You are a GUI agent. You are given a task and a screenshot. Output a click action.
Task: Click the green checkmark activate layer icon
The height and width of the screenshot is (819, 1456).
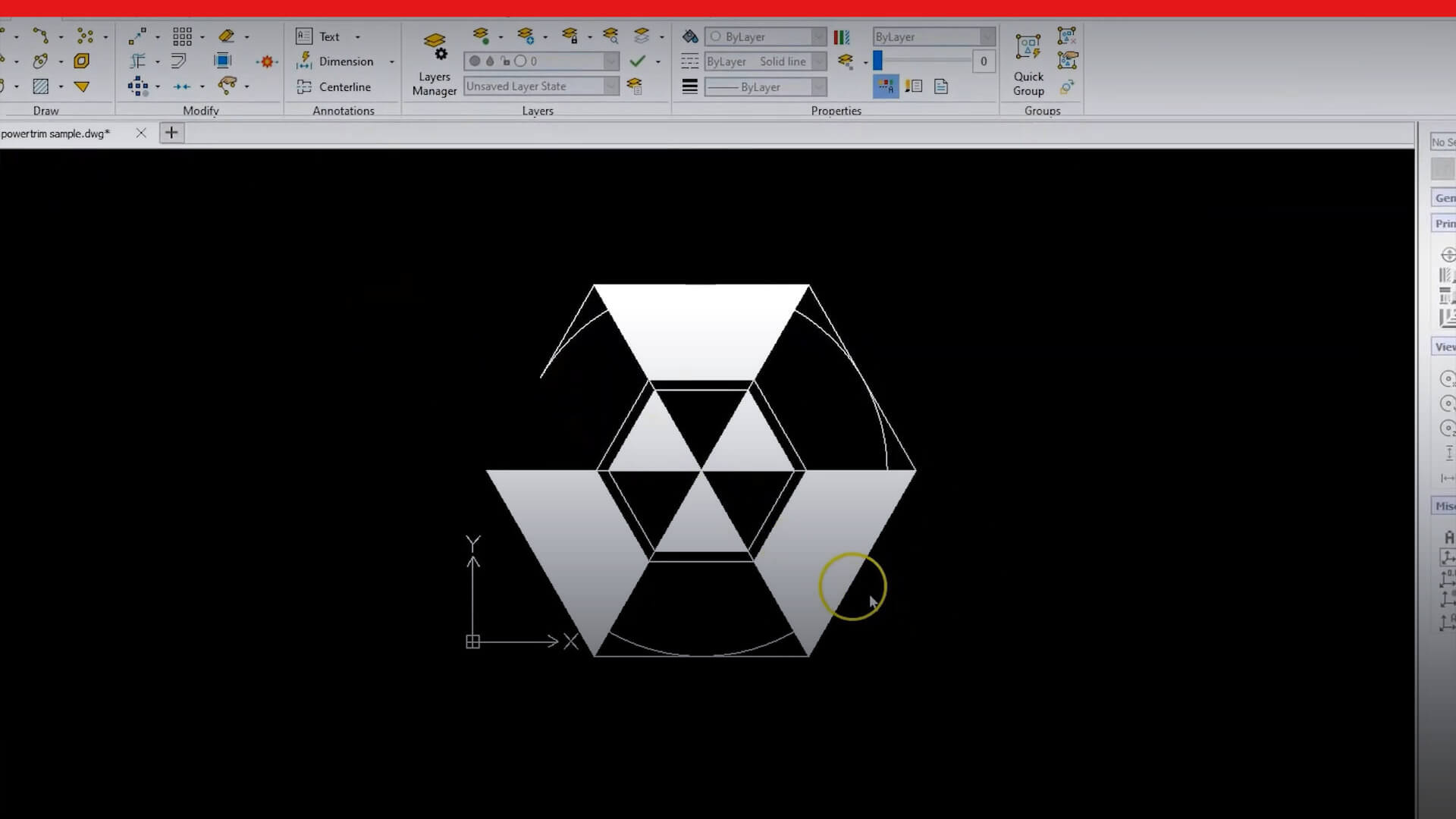click(638, 61)
